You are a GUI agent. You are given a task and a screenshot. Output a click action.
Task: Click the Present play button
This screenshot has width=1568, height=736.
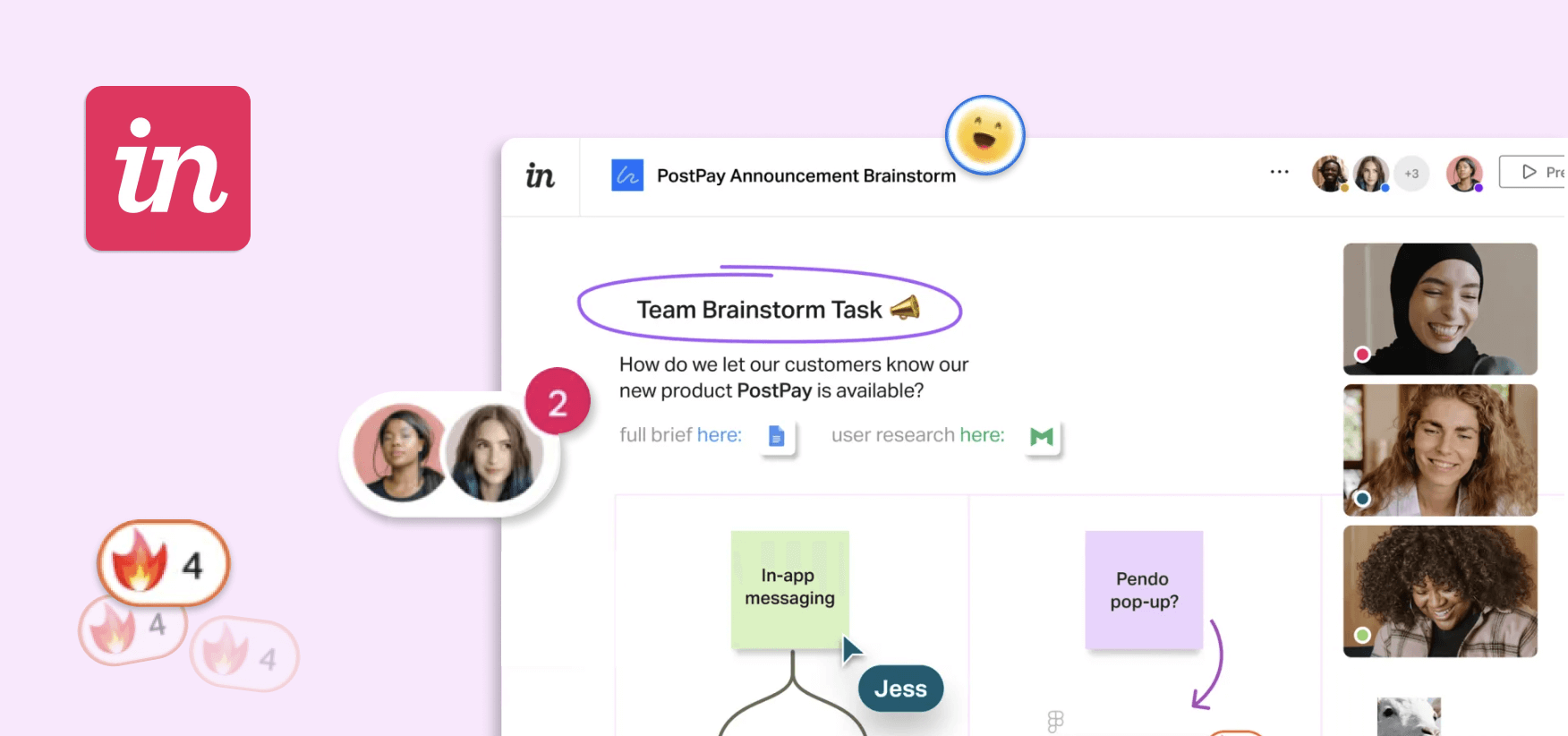(x=1534, y=172)
